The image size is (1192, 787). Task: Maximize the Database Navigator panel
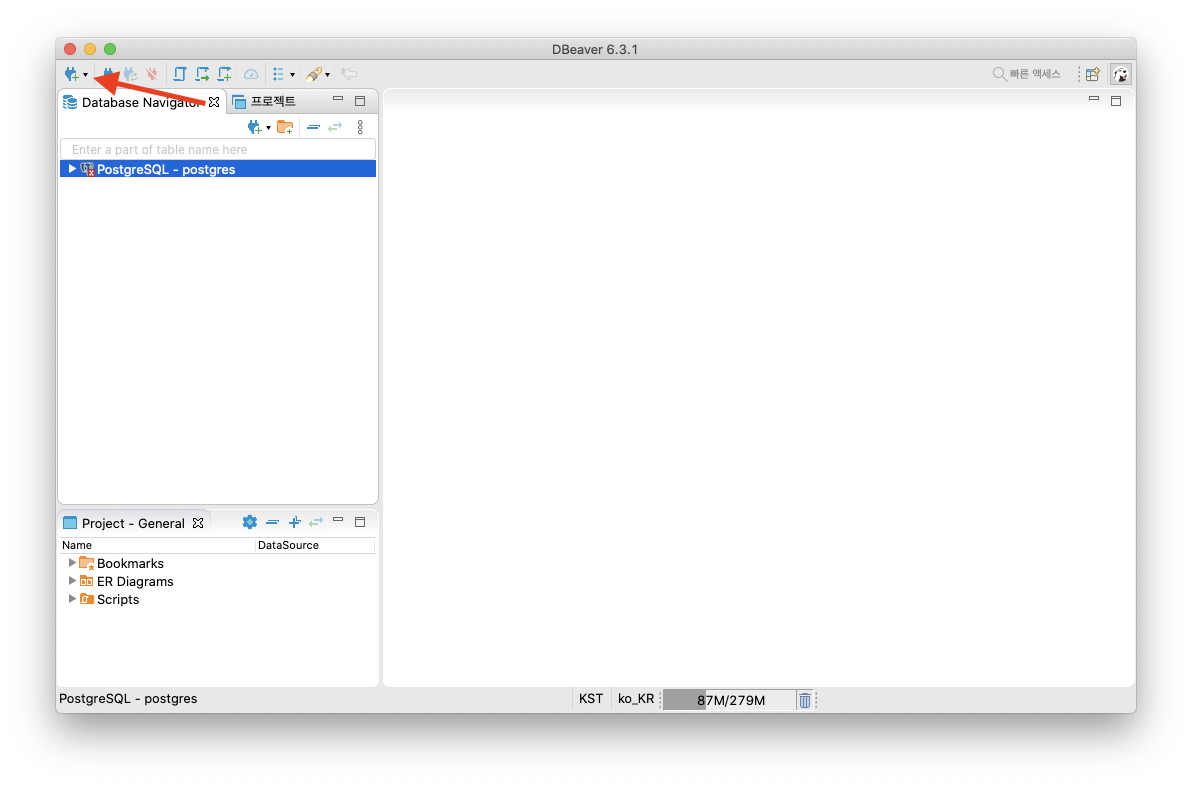pos(360,100)
